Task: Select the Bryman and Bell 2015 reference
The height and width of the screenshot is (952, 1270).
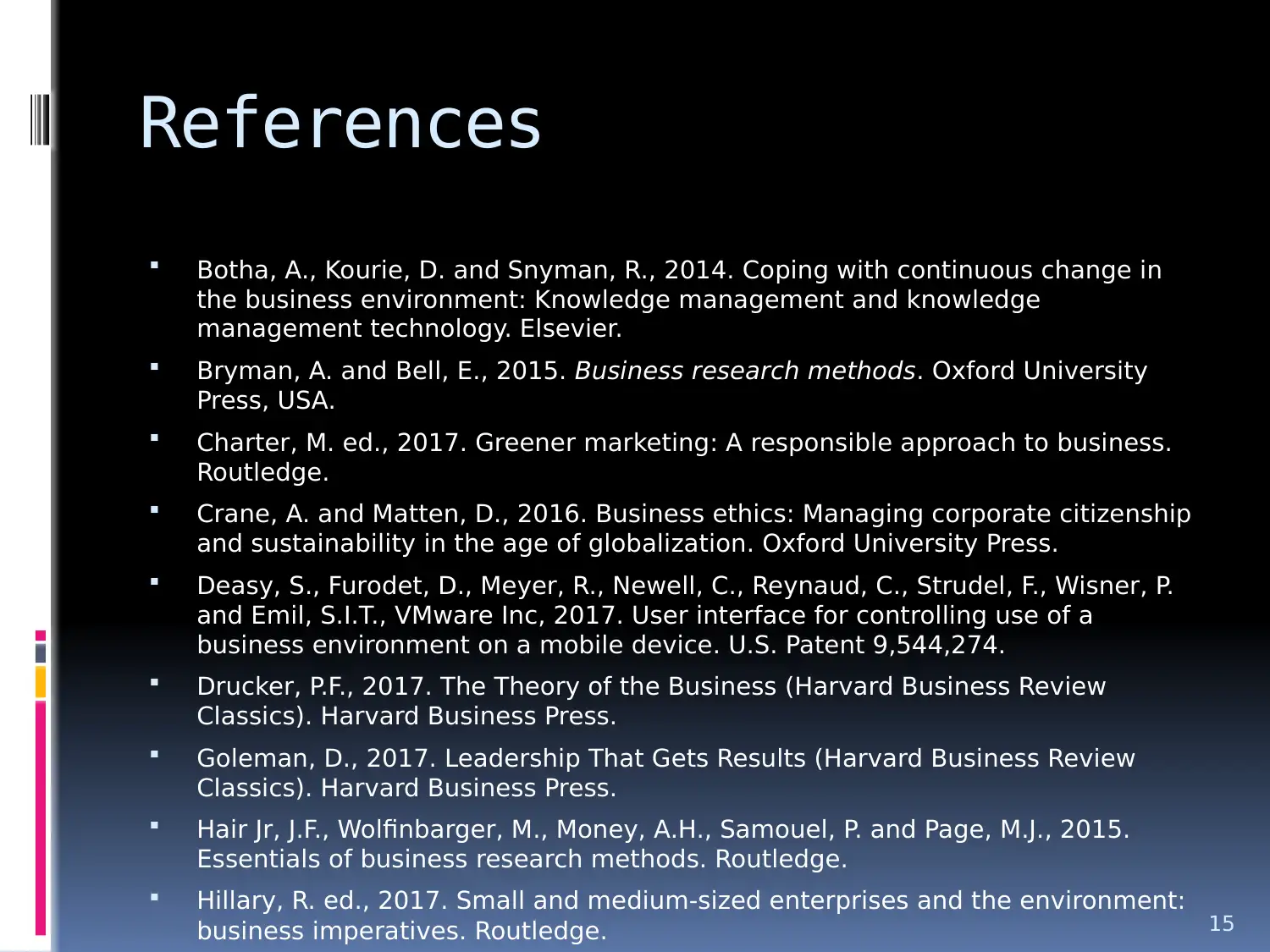Action: click(x=671, y=385)
